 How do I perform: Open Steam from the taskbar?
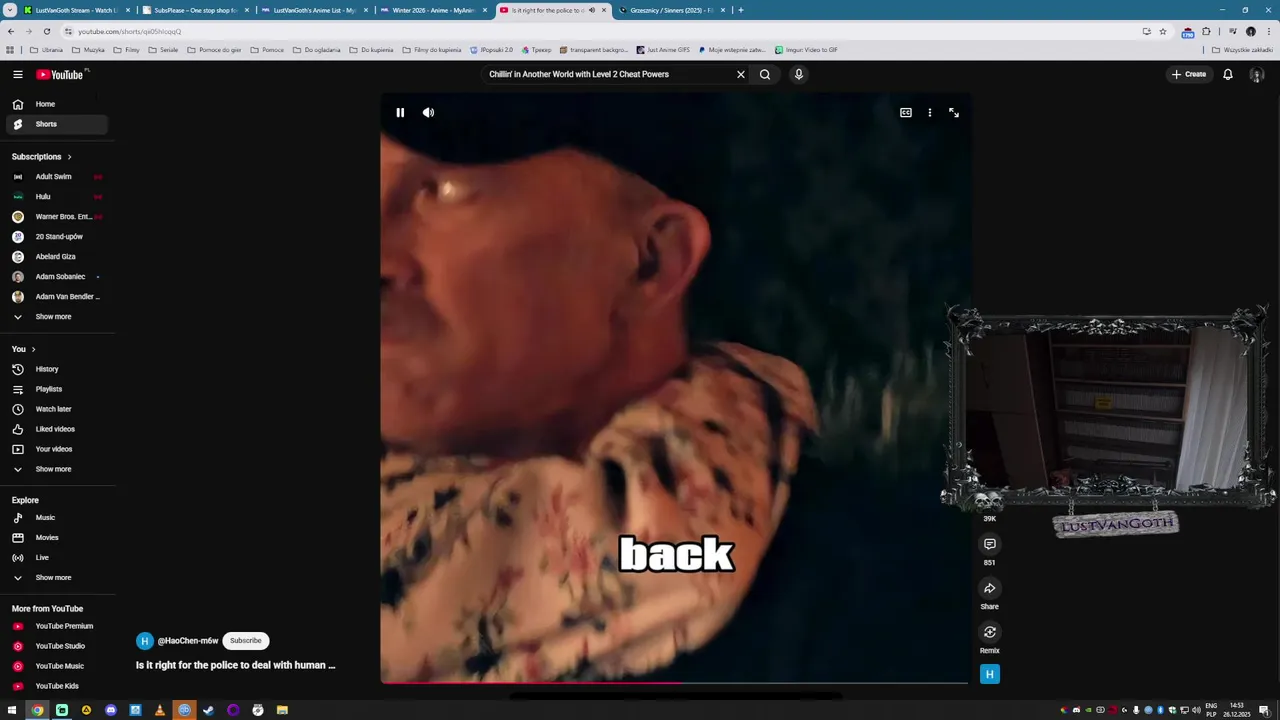coord(209,710)
